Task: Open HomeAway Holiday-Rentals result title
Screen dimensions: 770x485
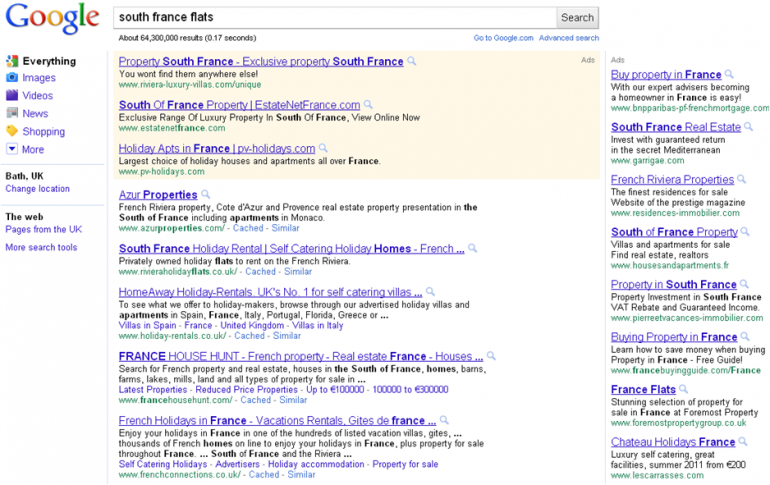Action: pyautogui.click(x=270, y=292)
